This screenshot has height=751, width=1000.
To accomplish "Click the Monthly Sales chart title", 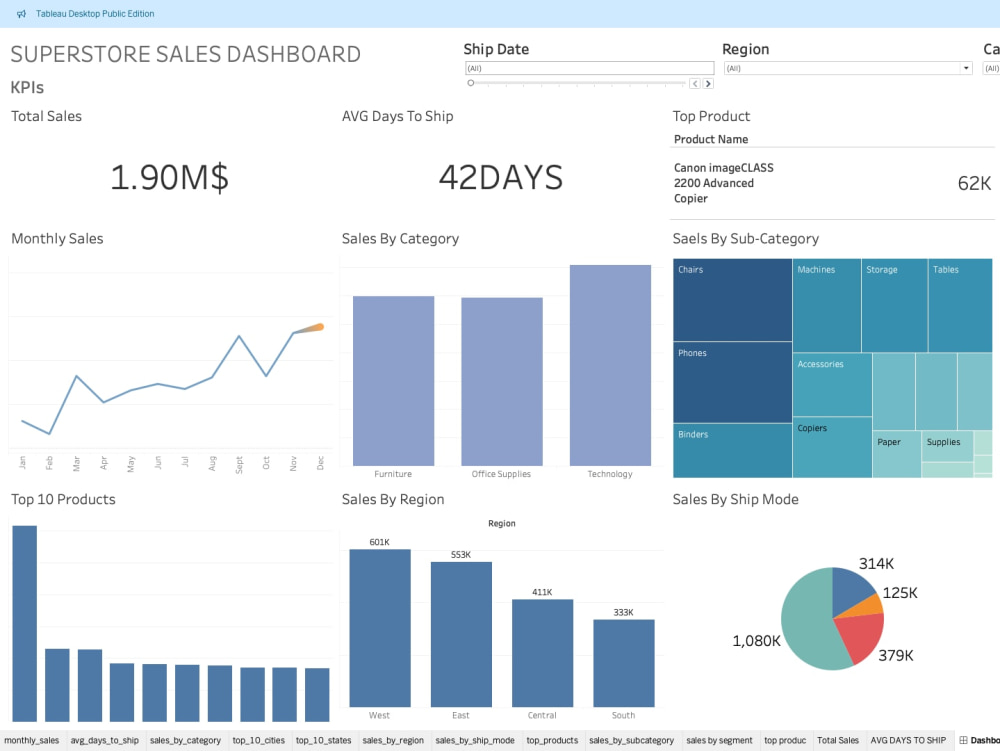I will click(x=57, y=238).
